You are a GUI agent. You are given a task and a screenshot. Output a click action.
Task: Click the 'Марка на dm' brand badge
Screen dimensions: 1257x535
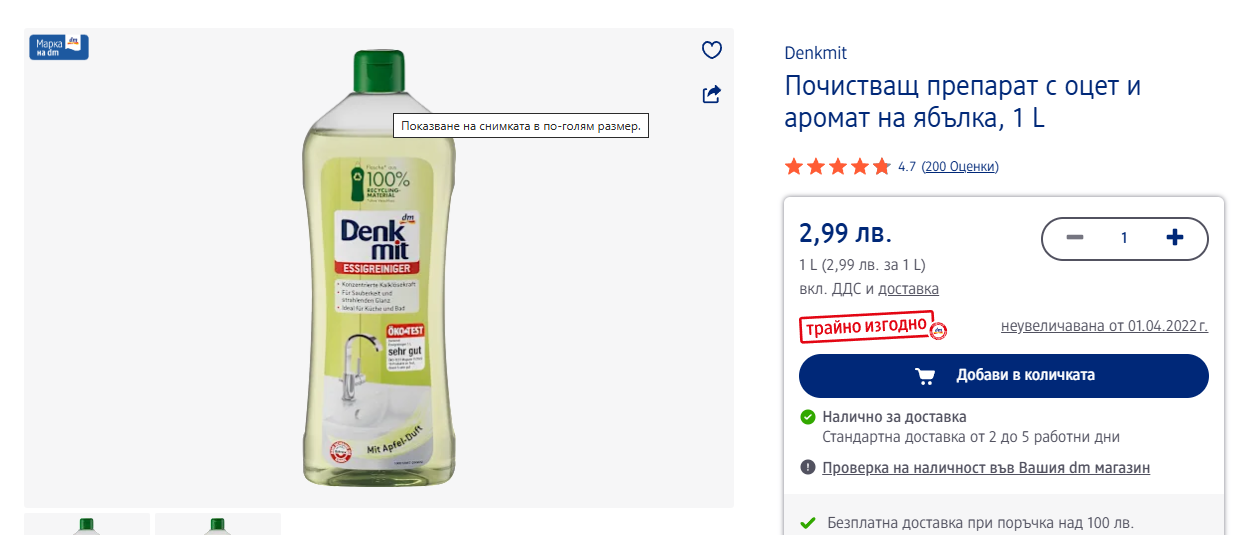[59, 47]
